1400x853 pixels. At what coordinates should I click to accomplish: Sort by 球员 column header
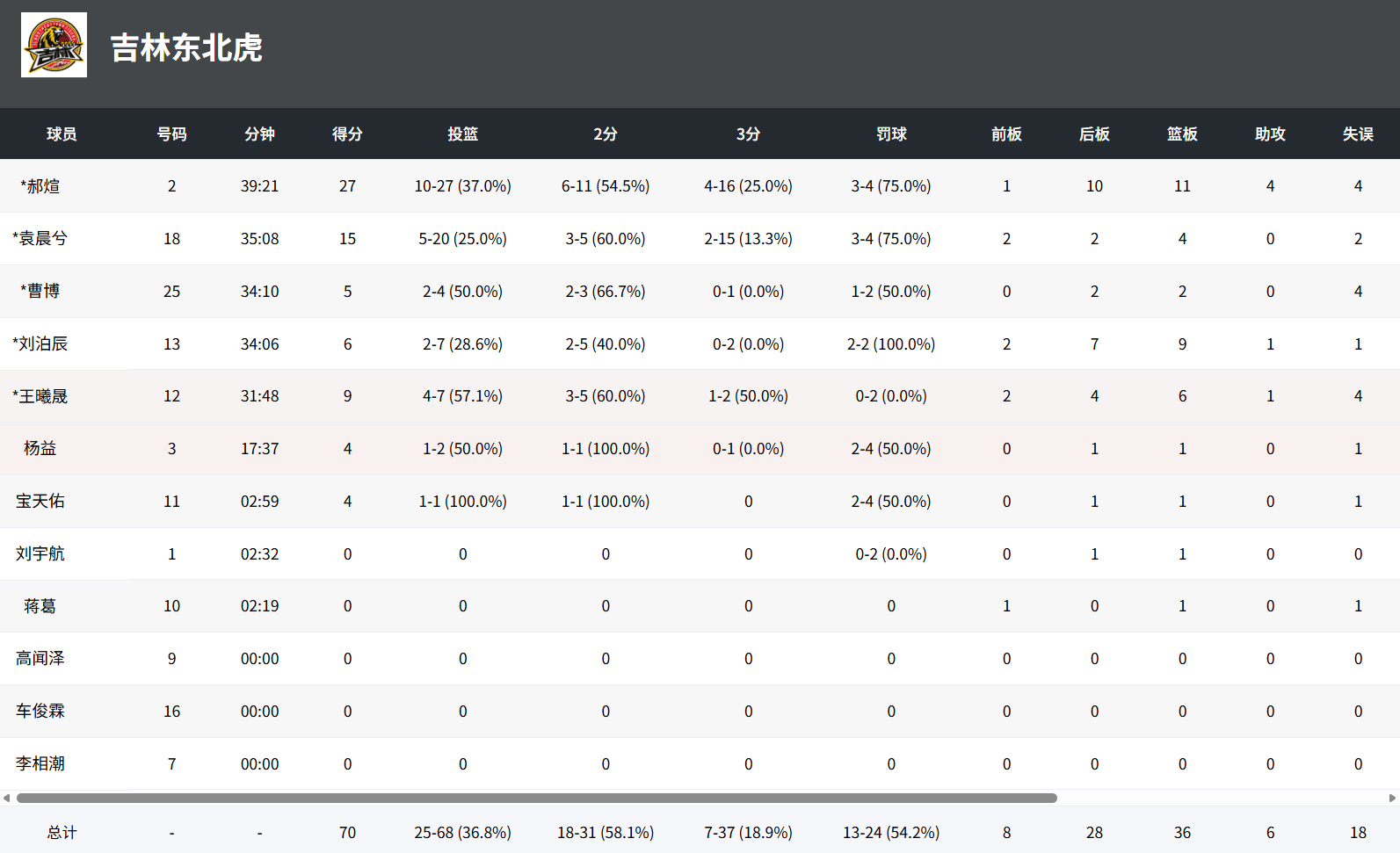(62, 134)
